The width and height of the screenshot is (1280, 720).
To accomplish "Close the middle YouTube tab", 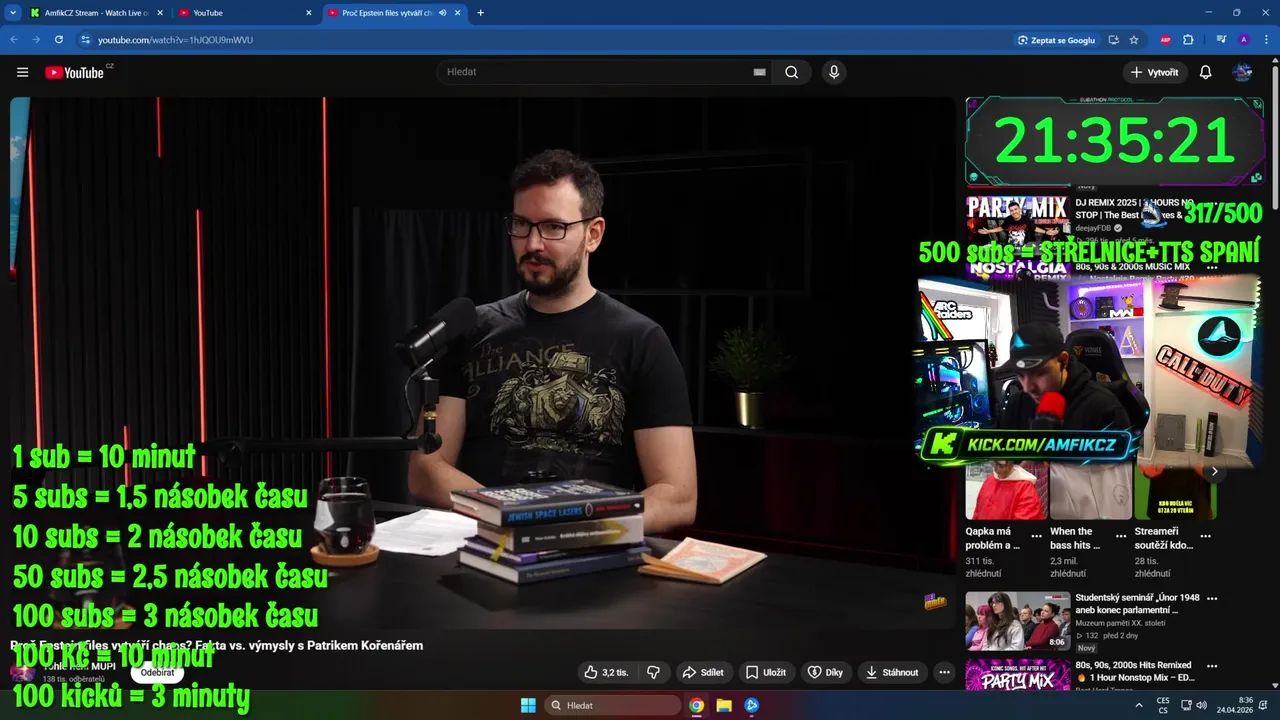I will (x=309, y=13).
